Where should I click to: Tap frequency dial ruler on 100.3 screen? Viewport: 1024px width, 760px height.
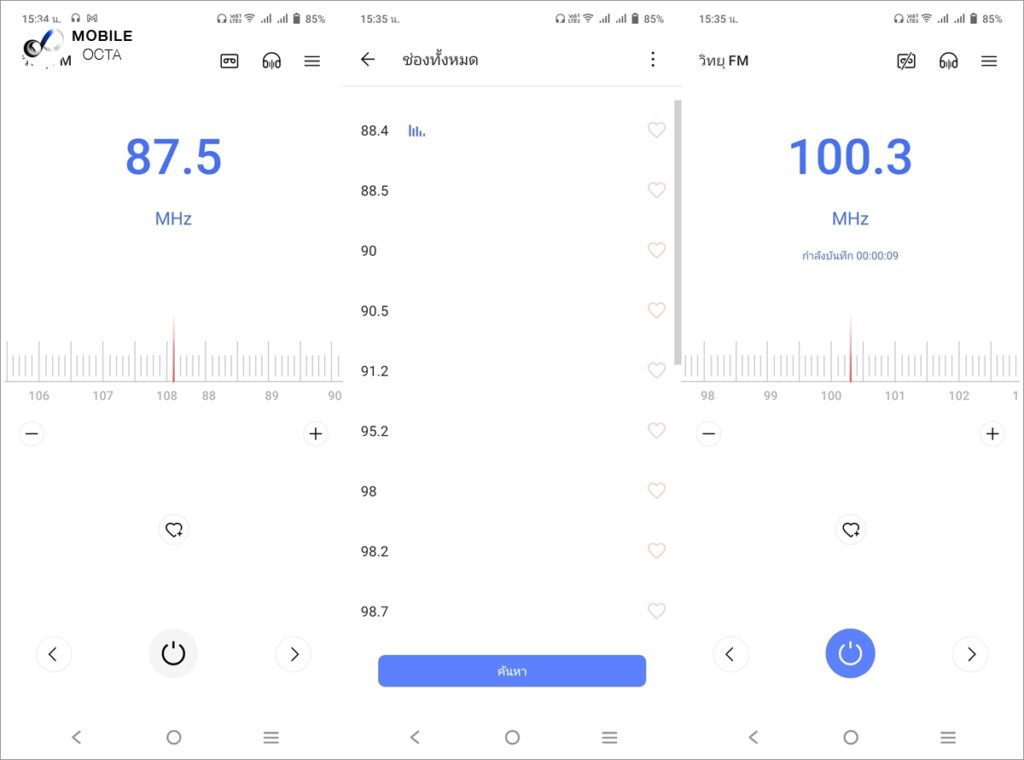click(x=850, y=360)
